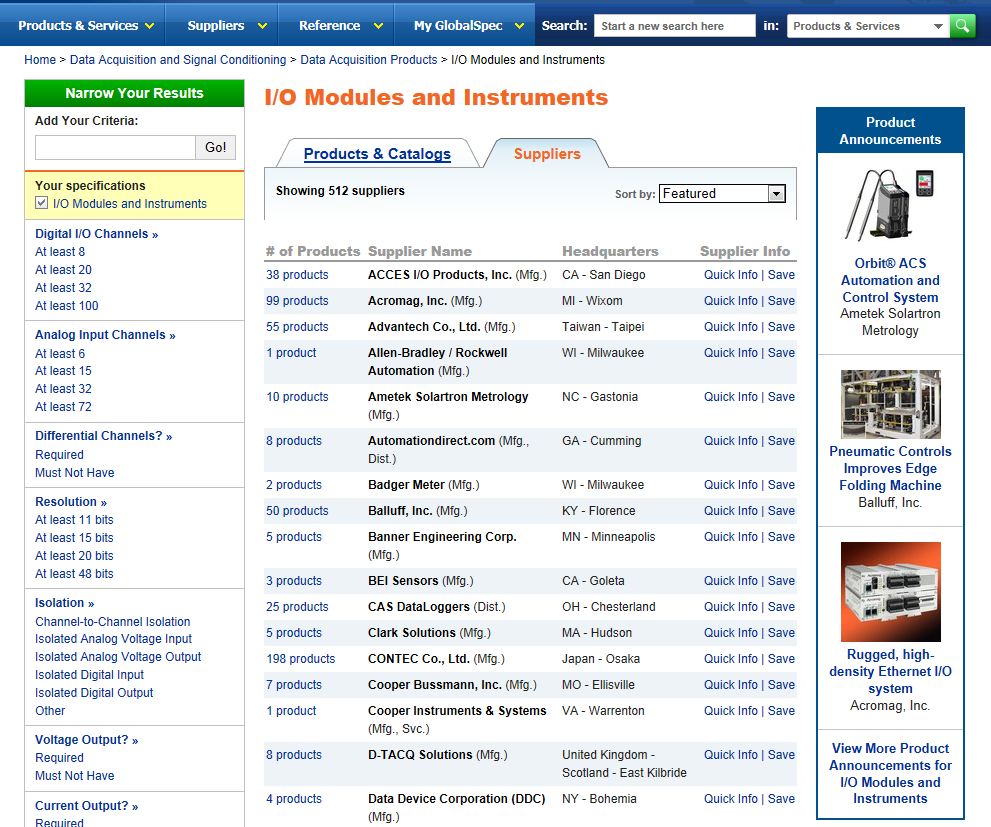Image resolution: width=991 pixels, height=827 pixels.
Task: Click 'MN - Minneapolis' headquarters cell
Action: point(609,536)
